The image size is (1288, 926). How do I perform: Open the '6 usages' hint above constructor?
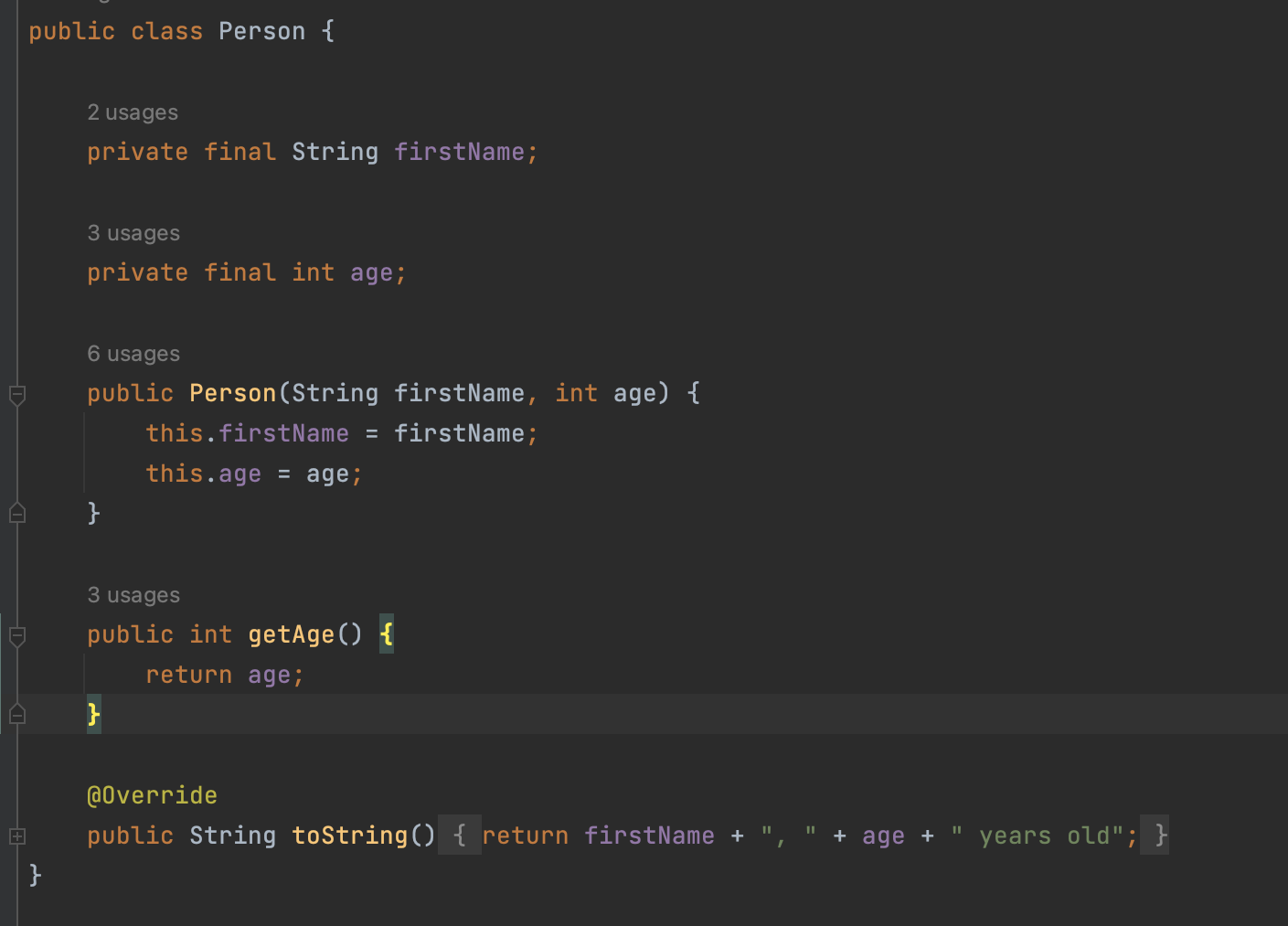click(x=133, y=354)
